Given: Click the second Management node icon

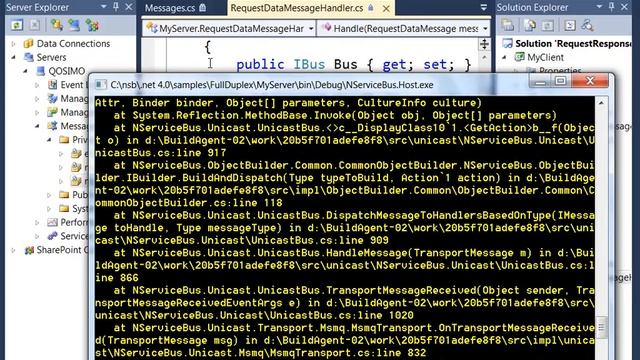Looking at the screenshot, I should tap(52, 112).
